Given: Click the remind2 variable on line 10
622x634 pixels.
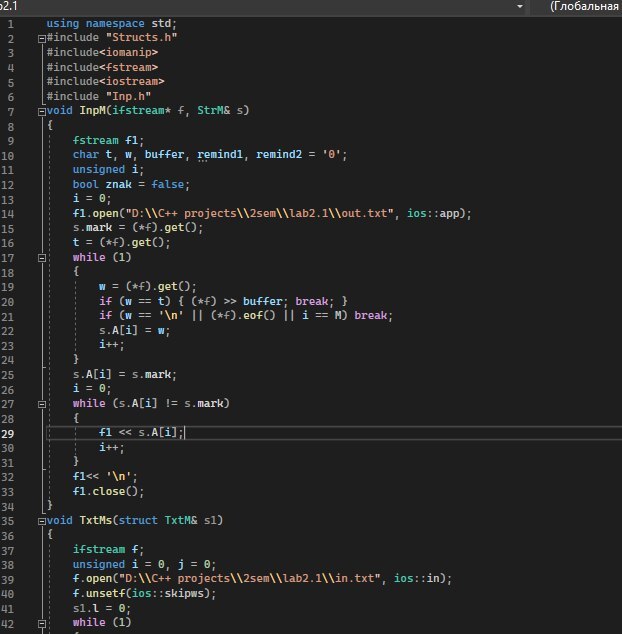Looking at the screenshot, I should pos(279,154).
